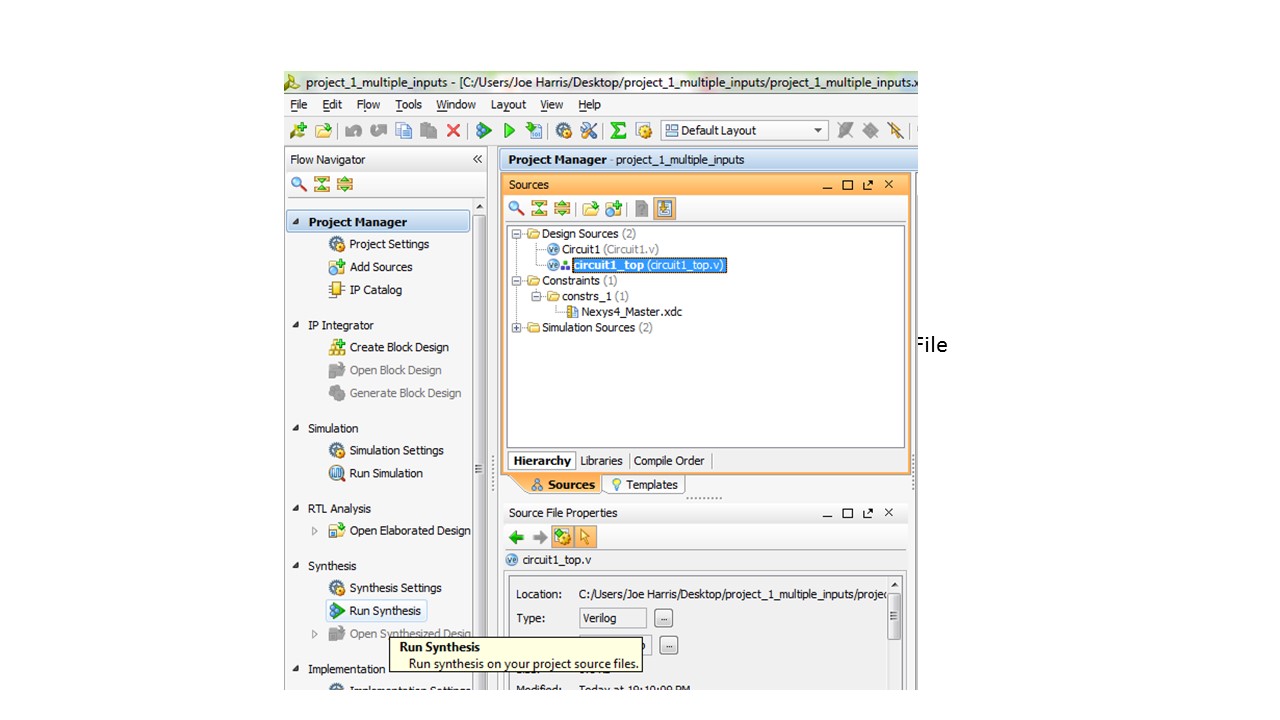Click the browse button next to Verilog type
Screen dimensions: 1280x720
(665, 619)
